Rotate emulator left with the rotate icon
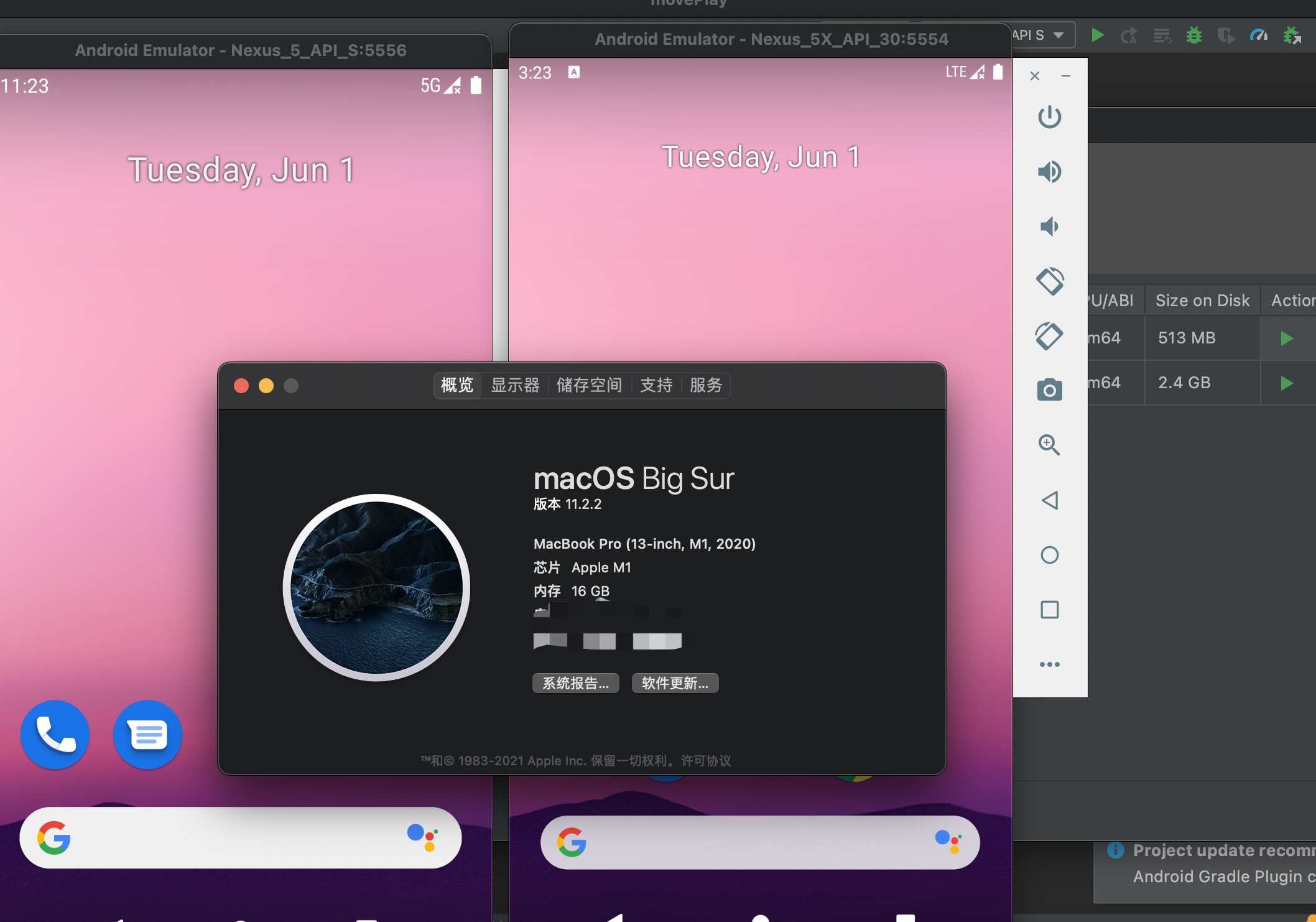The height and width of the screenshot is (922, 1316). point(1049,281)
